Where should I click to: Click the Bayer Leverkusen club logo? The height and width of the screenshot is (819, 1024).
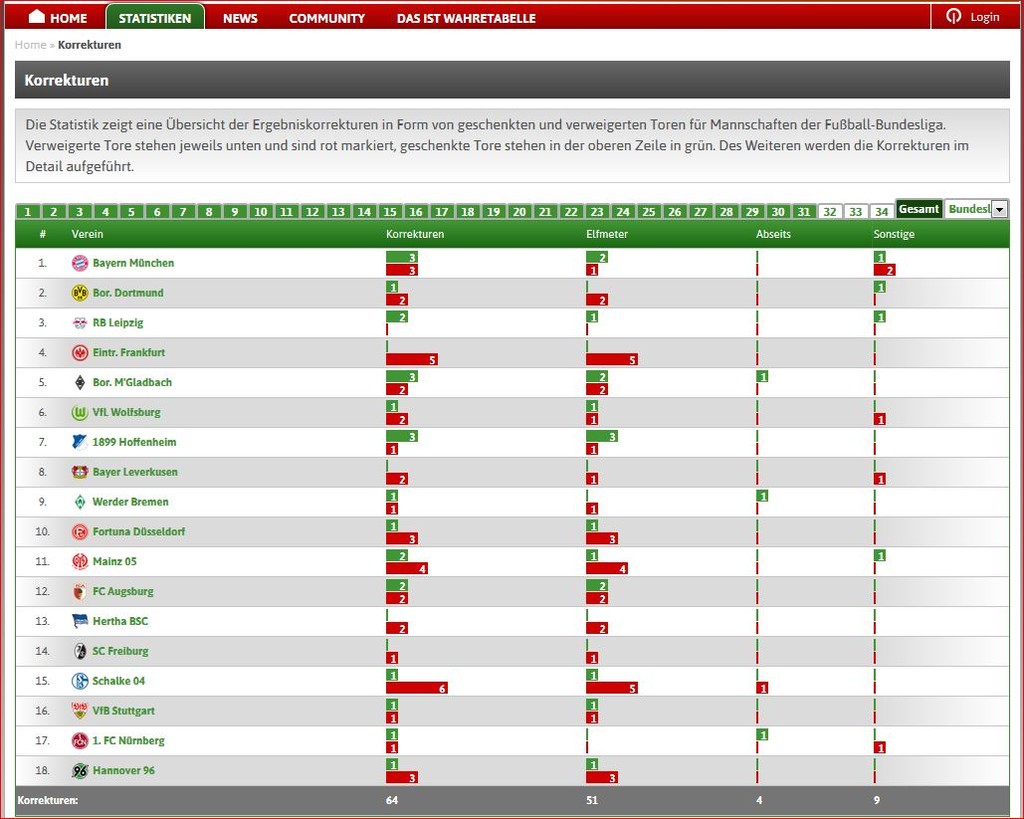80,472
